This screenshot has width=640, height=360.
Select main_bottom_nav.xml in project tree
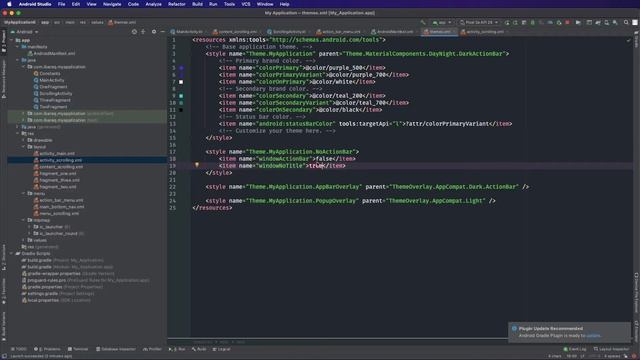tap(59, 207)
